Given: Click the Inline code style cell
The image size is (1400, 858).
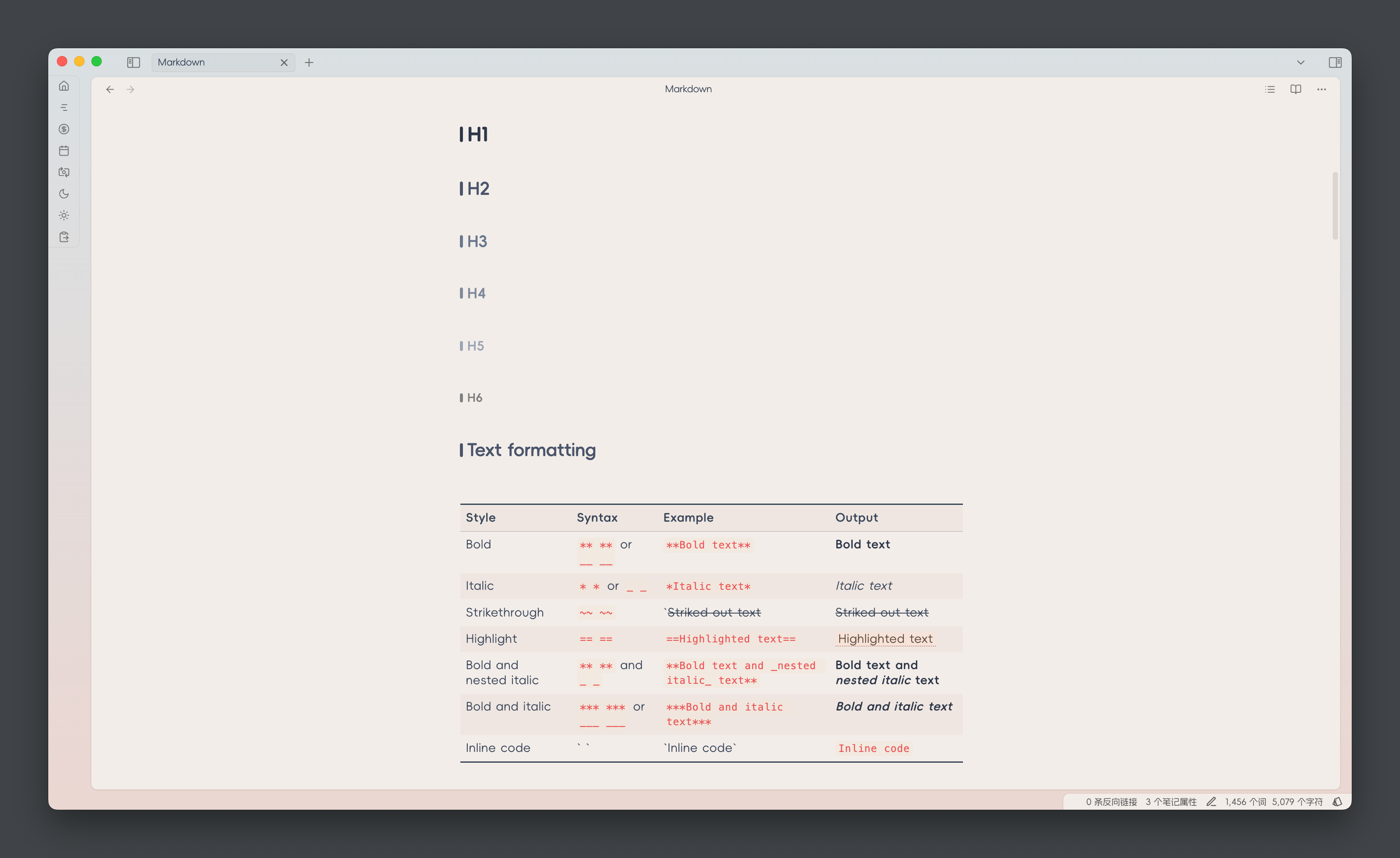Looking at the screenshot, I should point(498,748).
